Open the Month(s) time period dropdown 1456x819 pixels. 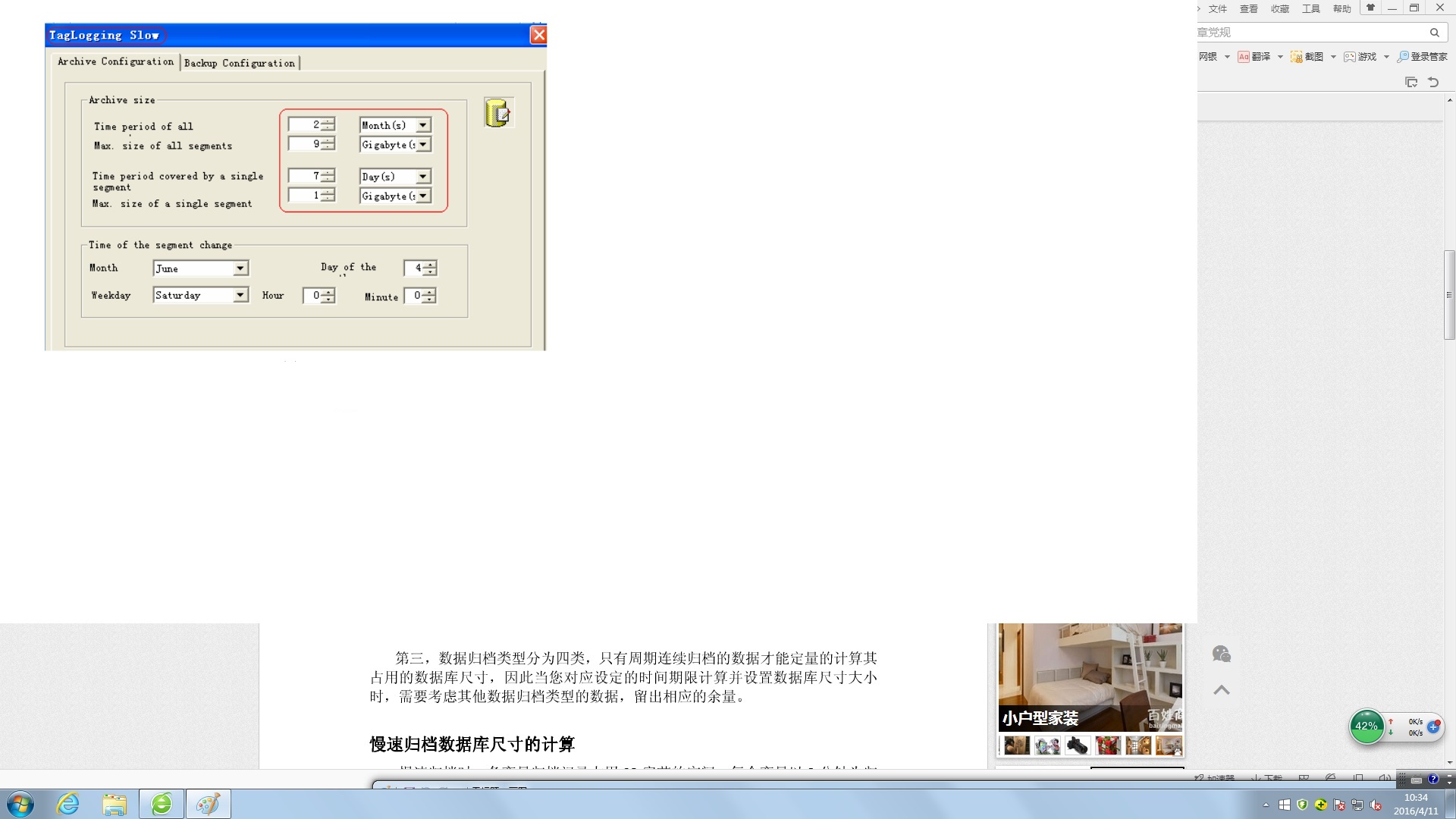[423, 125]
